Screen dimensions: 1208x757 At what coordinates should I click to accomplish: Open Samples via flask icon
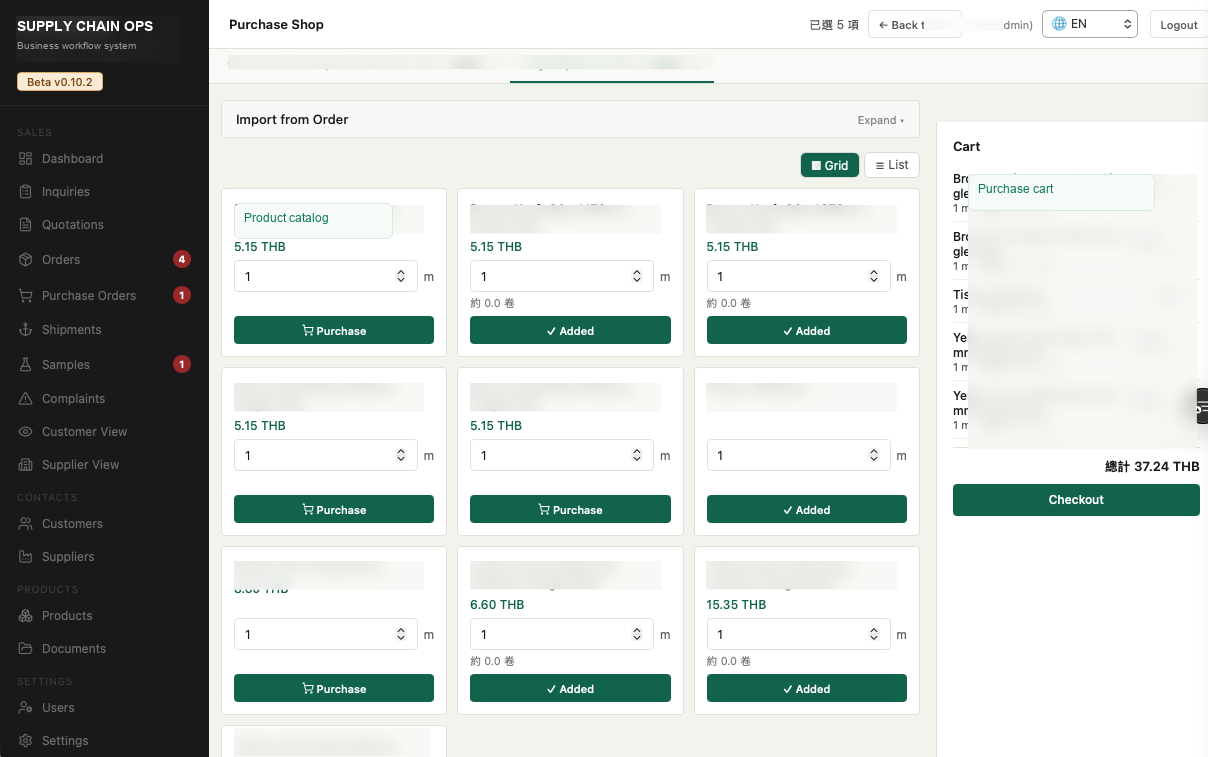click(x=25, y=365)
